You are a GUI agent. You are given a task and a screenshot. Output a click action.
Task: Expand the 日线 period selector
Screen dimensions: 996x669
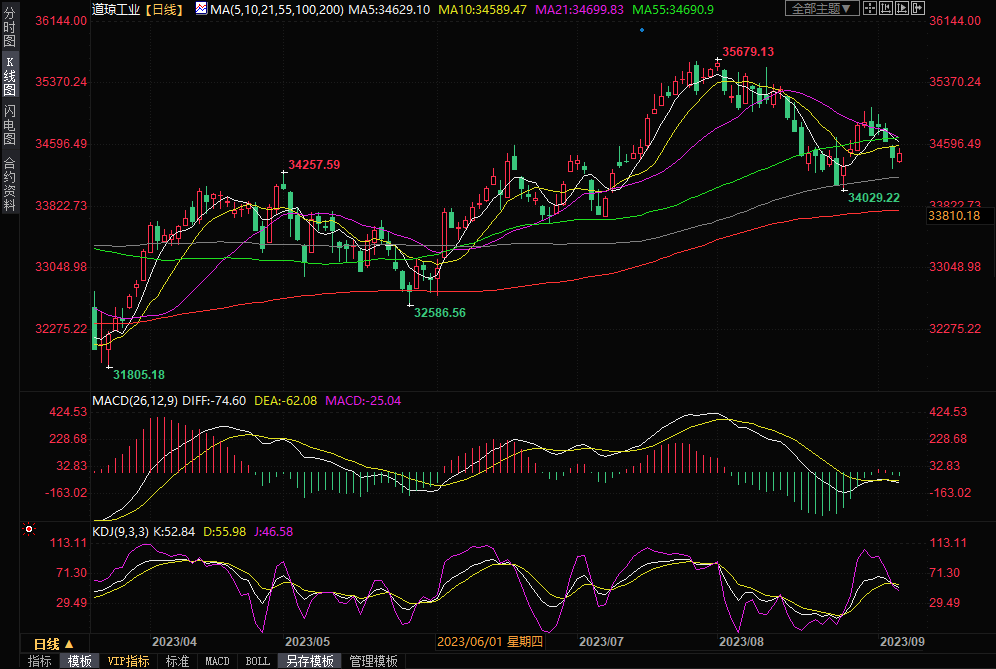pos(53,643)
